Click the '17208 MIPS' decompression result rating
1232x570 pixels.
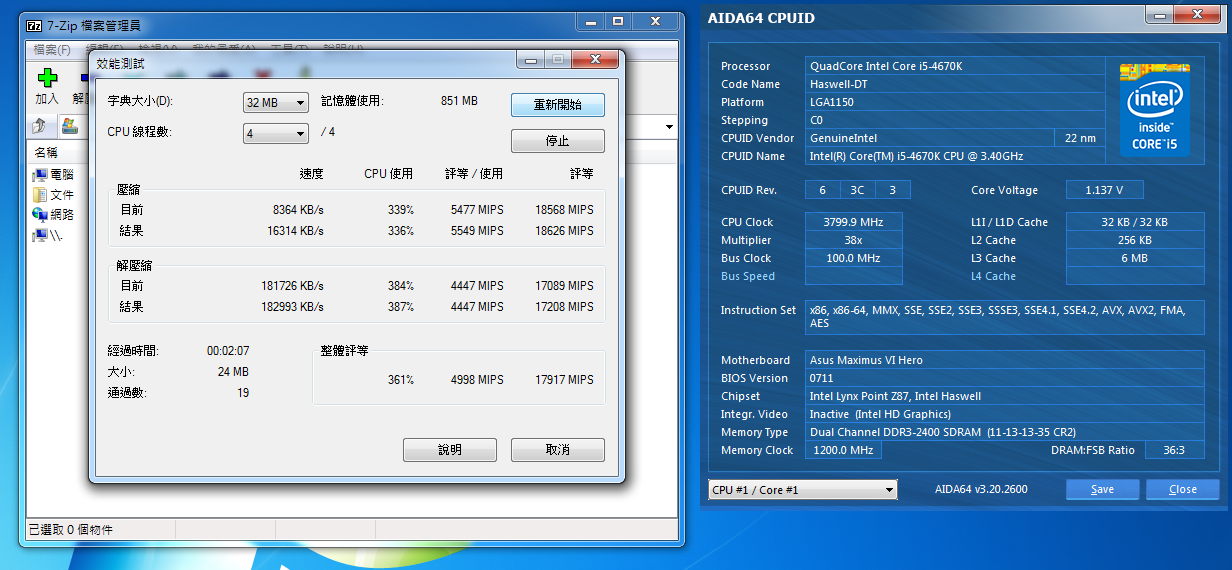click(x=564, y=306)
